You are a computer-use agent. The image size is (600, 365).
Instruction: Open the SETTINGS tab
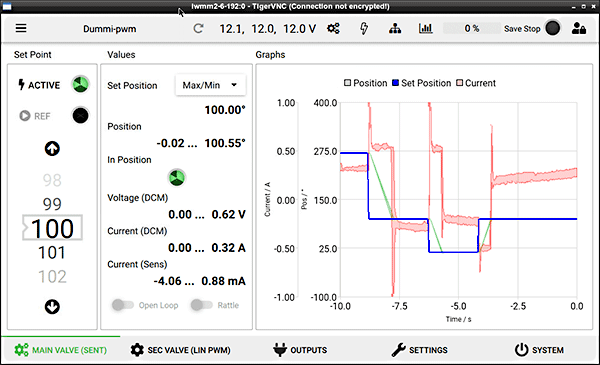pyautogui.click(x=420, y=350)
